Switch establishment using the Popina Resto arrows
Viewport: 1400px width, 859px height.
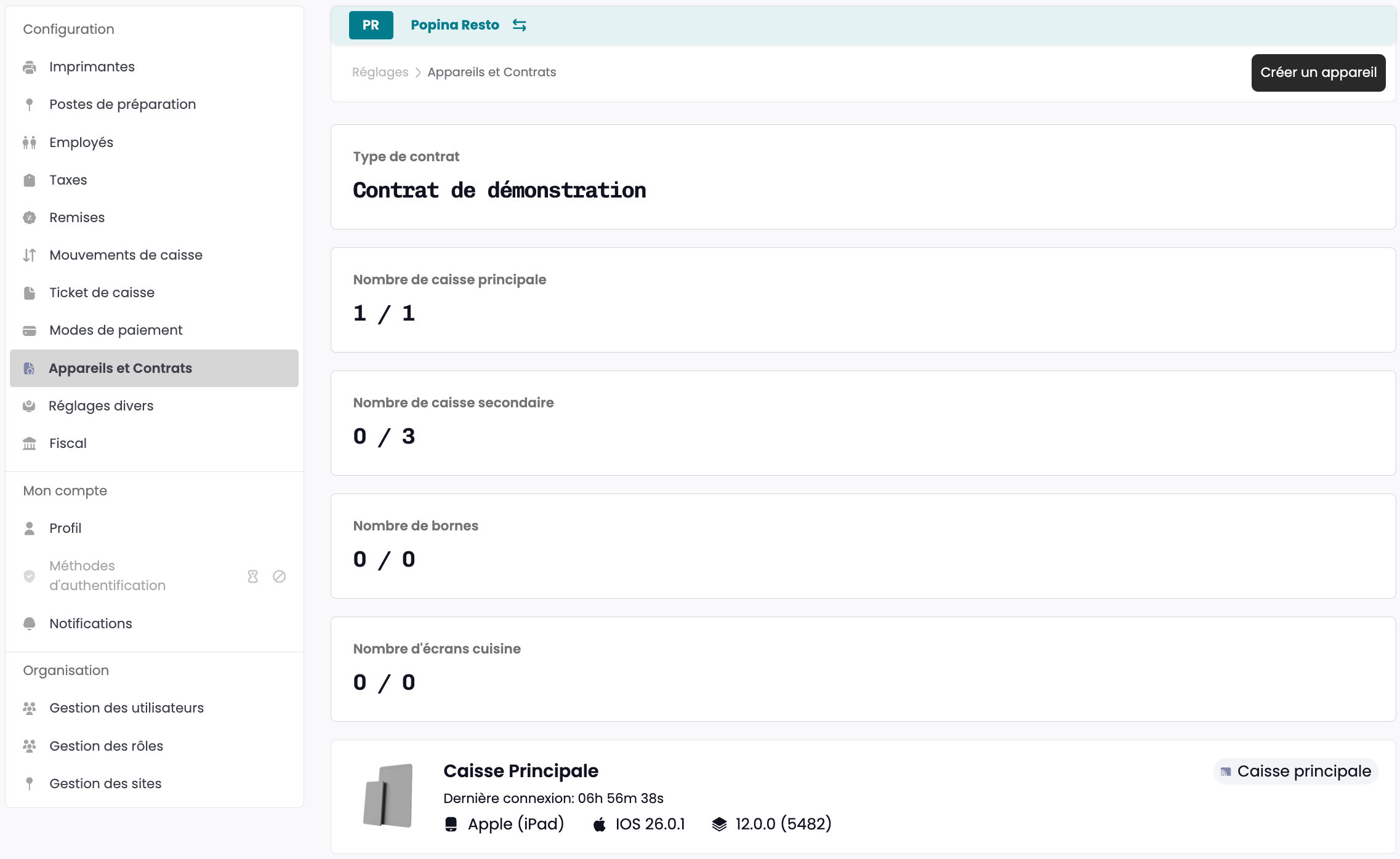[519, 25]
